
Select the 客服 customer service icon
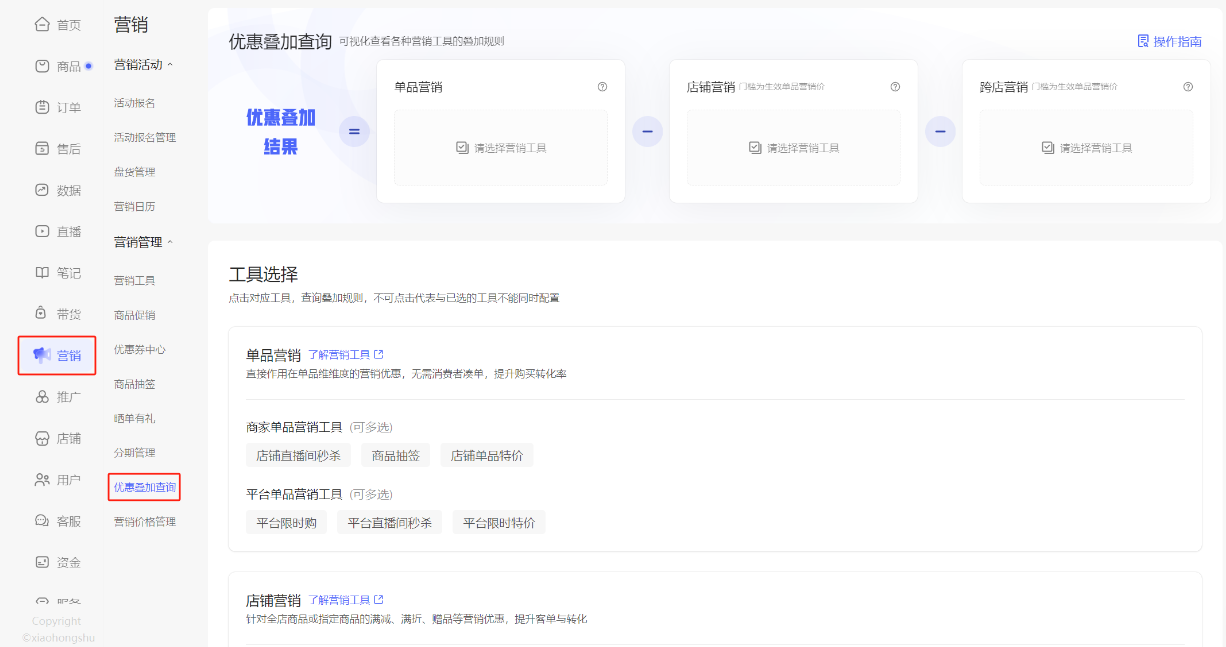pyautogui.click(x=42, y=519)
